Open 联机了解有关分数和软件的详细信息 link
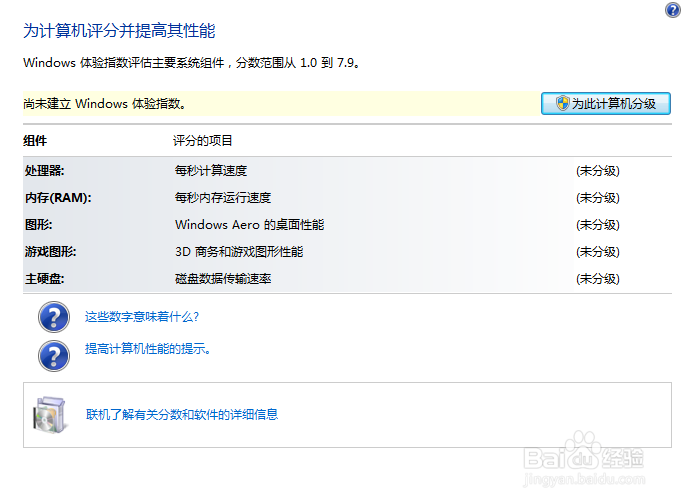 click(182, 414)
